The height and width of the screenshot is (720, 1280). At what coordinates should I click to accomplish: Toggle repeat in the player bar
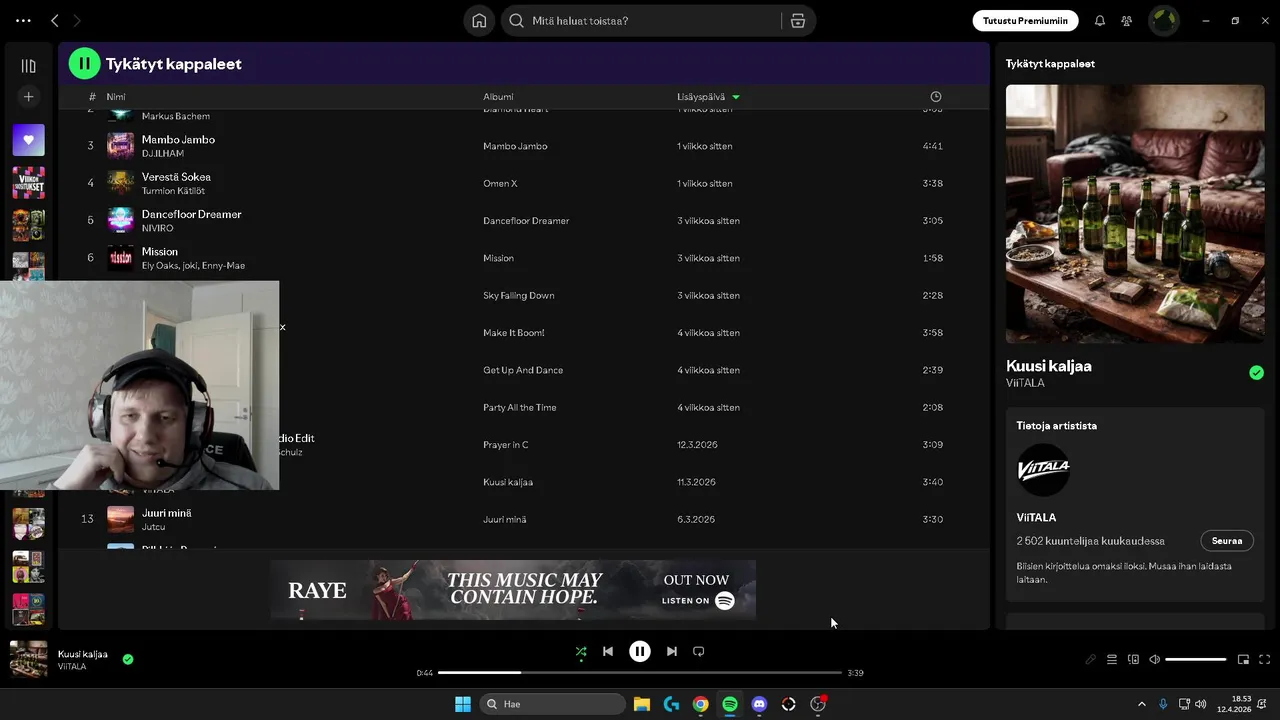tap(699, 651)
